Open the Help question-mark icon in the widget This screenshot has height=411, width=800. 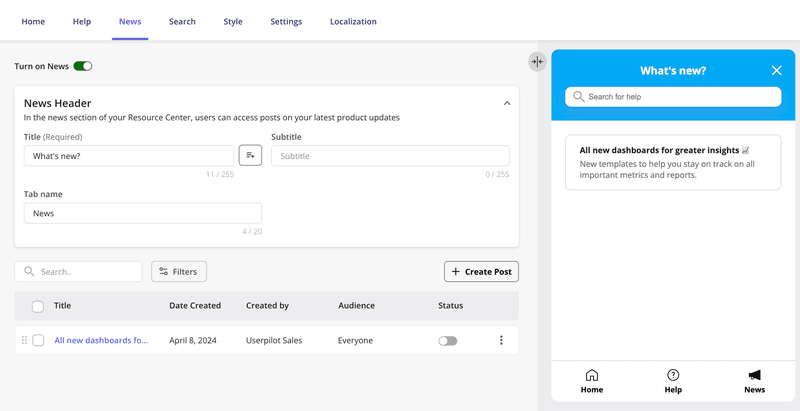point(673,375)
